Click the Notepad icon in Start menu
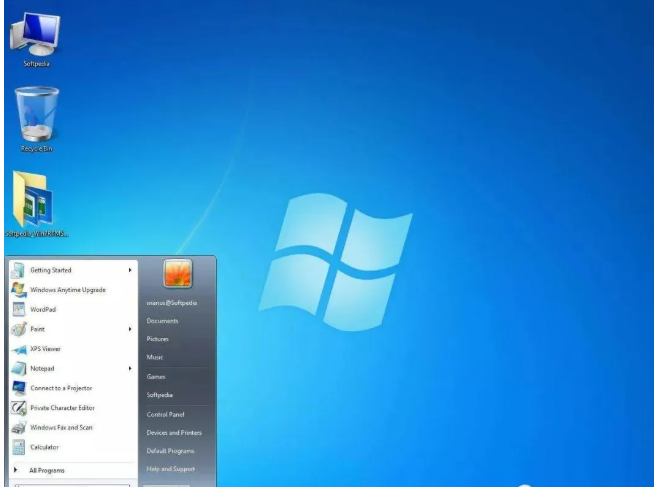654x487 pixels. (x=19, y=369)
